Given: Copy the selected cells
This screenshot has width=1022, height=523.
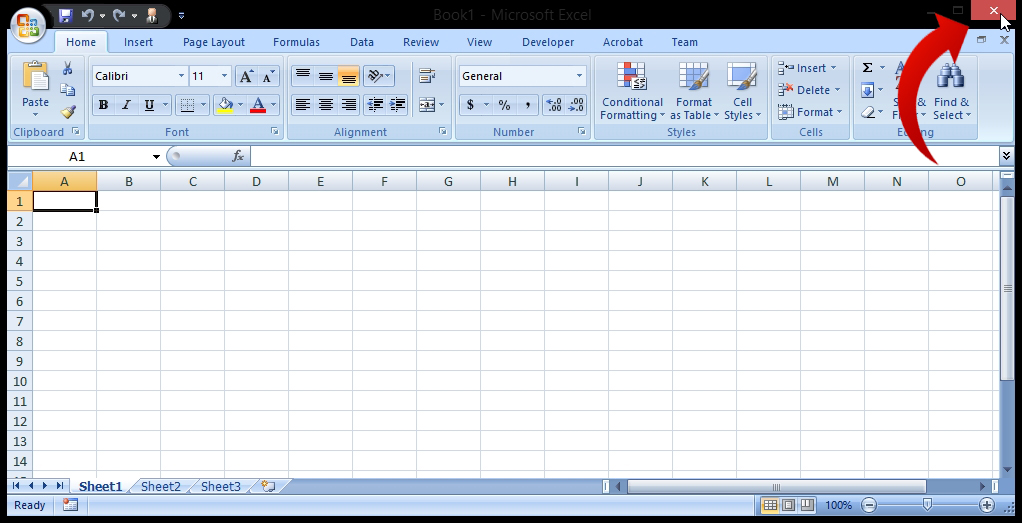Looking at the screenshot, I should 67,90.
